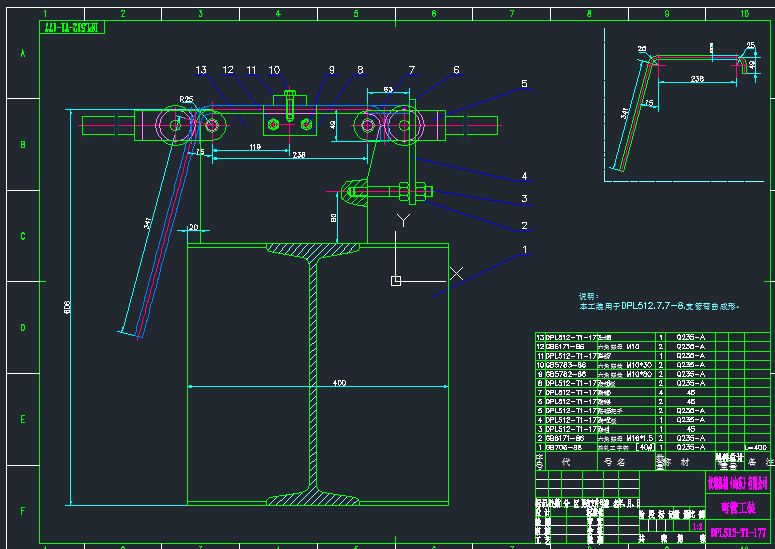Pick part callout number 1

pos(523,250)
